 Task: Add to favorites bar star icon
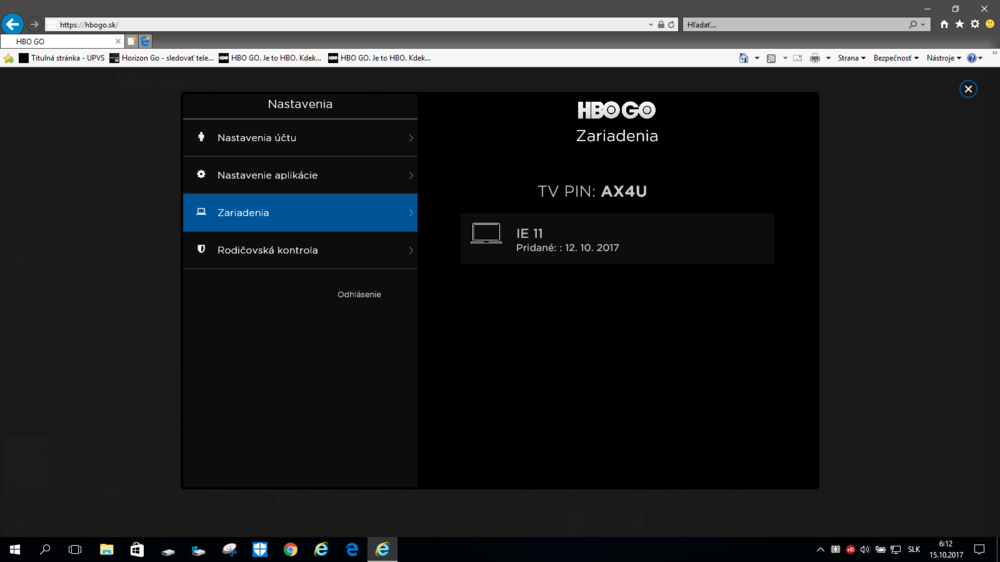tap(9, 58)
